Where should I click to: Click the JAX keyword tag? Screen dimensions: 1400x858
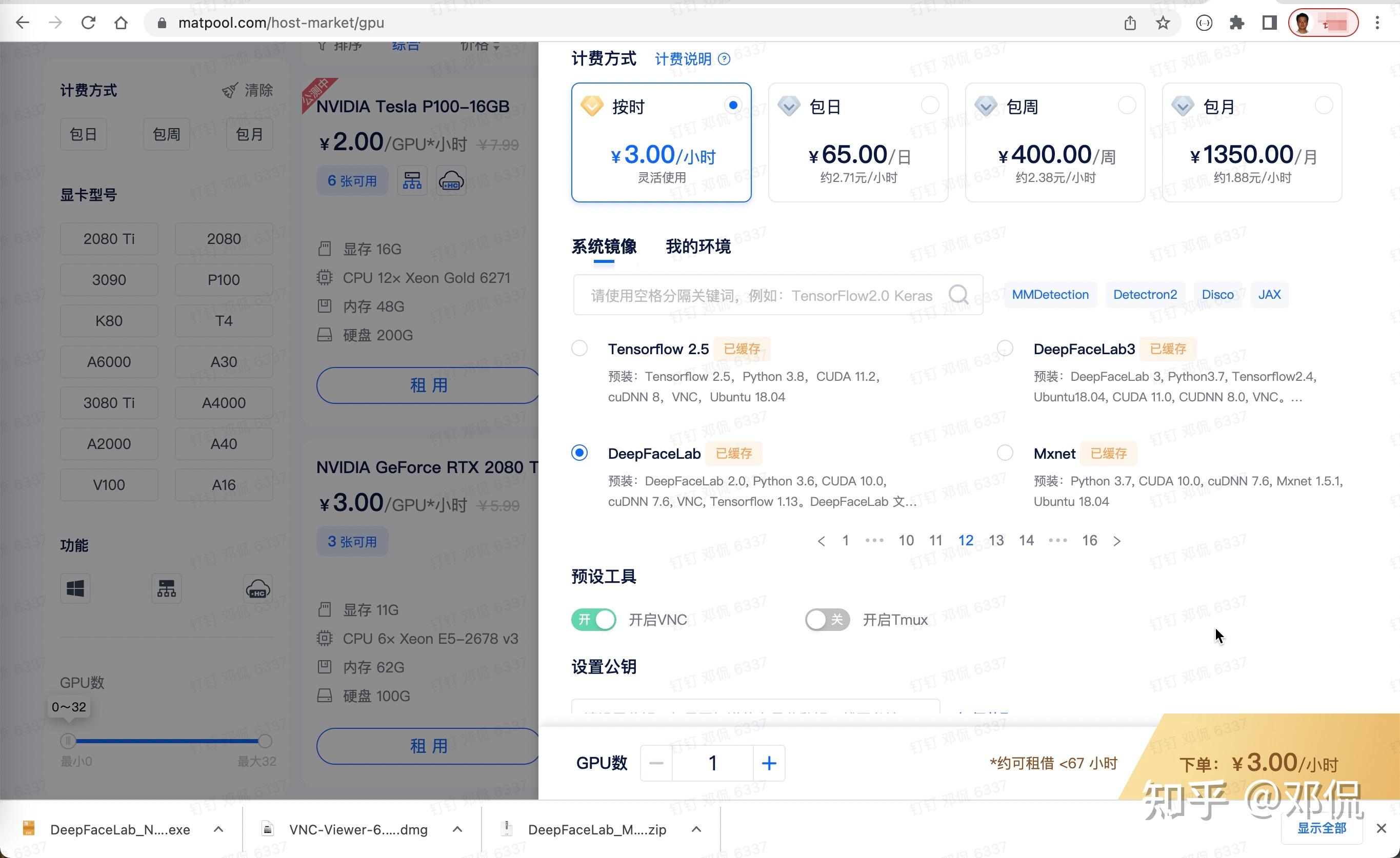1269,295
